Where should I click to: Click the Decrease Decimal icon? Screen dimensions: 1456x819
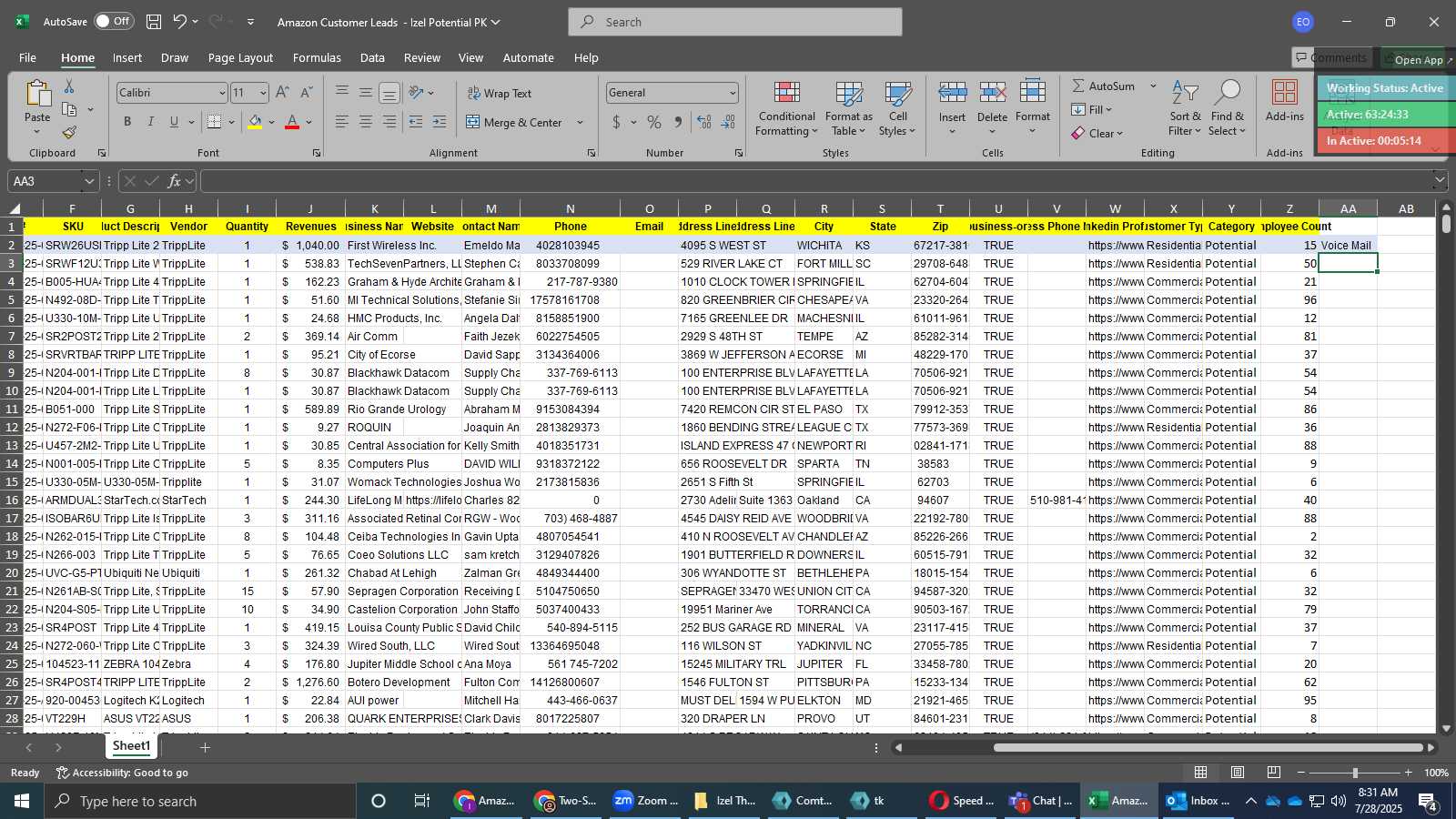[x=728, y=122]
